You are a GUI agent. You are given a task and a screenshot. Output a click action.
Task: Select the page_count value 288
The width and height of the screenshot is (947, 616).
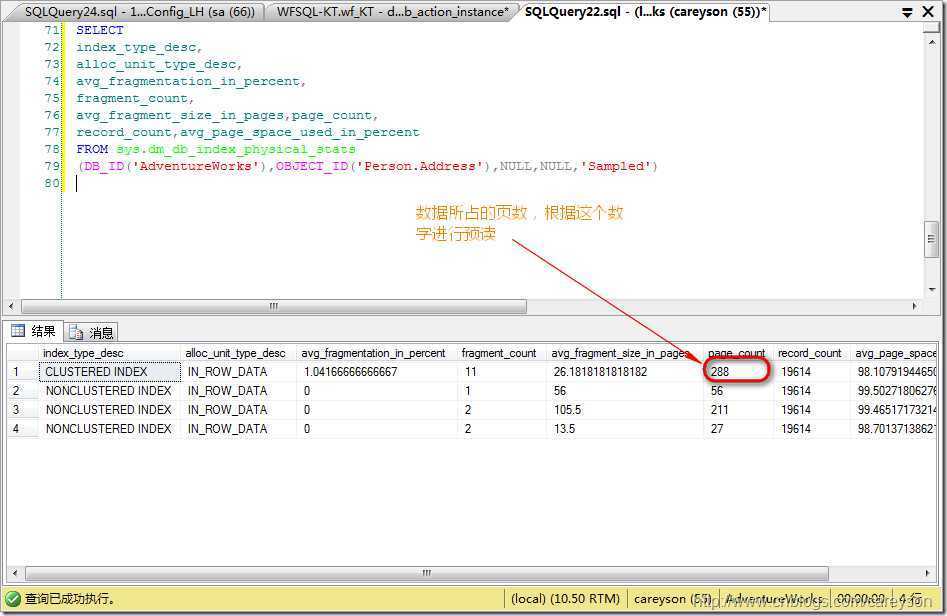pyautogui.click(x=738, y=372)
